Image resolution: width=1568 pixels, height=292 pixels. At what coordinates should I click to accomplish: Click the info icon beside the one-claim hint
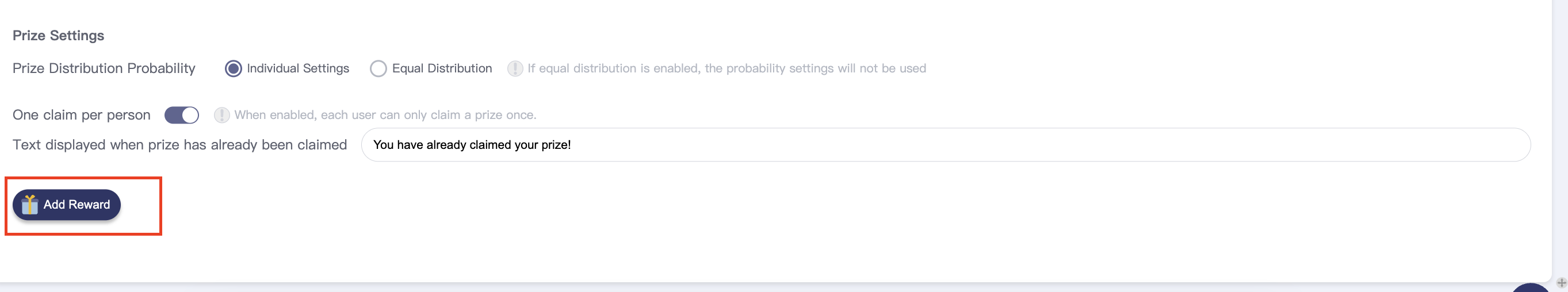(x=221, y=115)
